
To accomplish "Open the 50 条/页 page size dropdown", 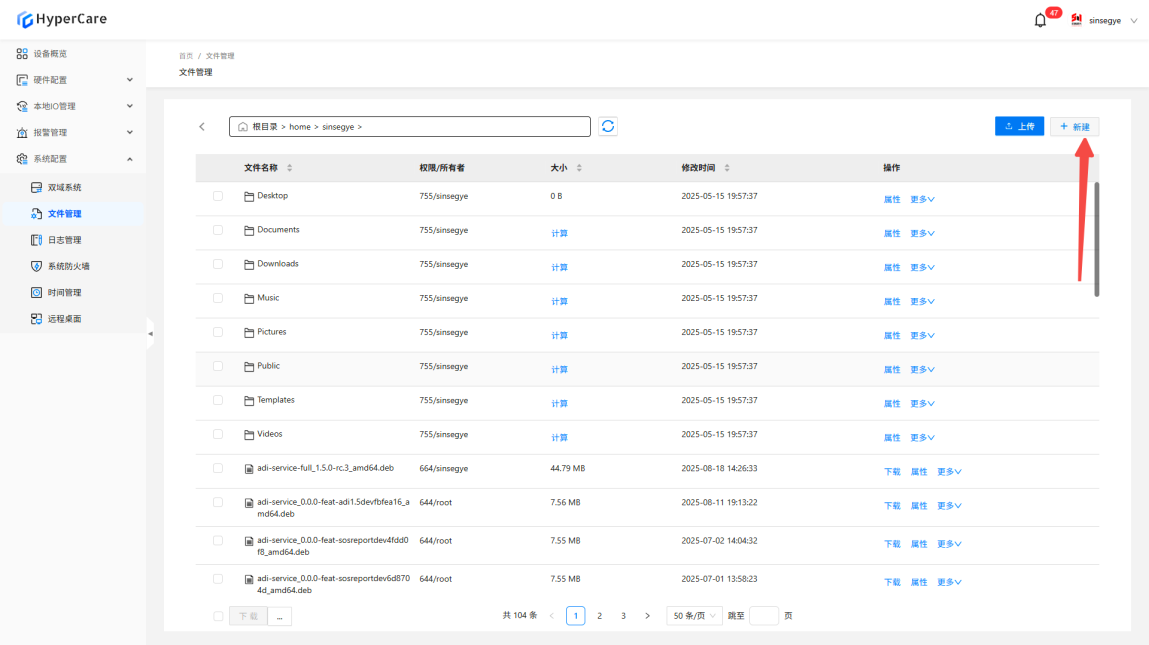I will (x=695, y=616).
